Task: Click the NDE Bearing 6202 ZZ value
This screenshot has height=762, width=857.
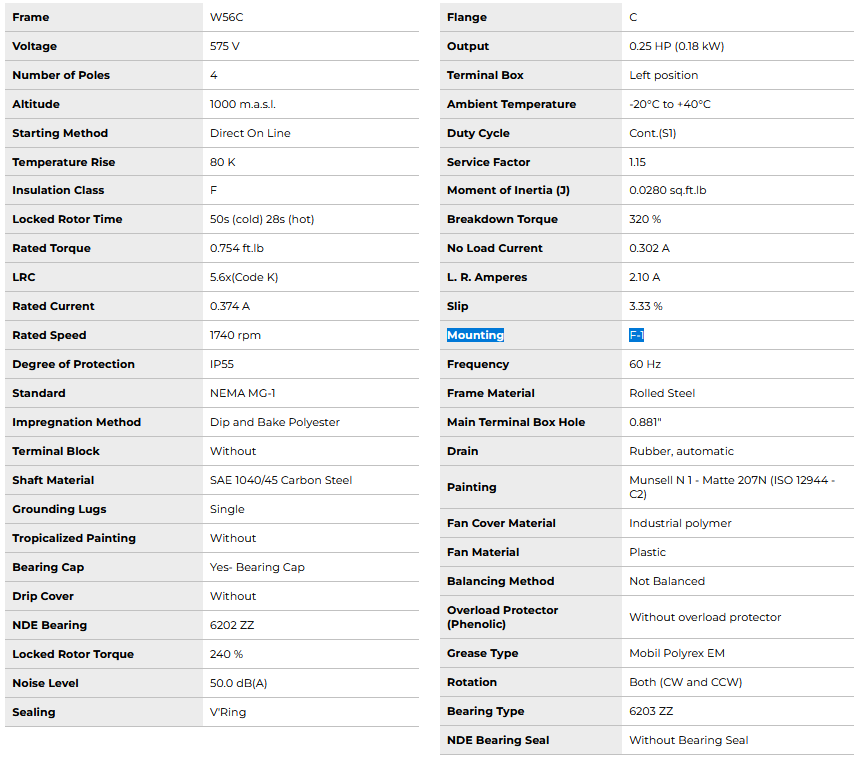Action: coord(233,625)
